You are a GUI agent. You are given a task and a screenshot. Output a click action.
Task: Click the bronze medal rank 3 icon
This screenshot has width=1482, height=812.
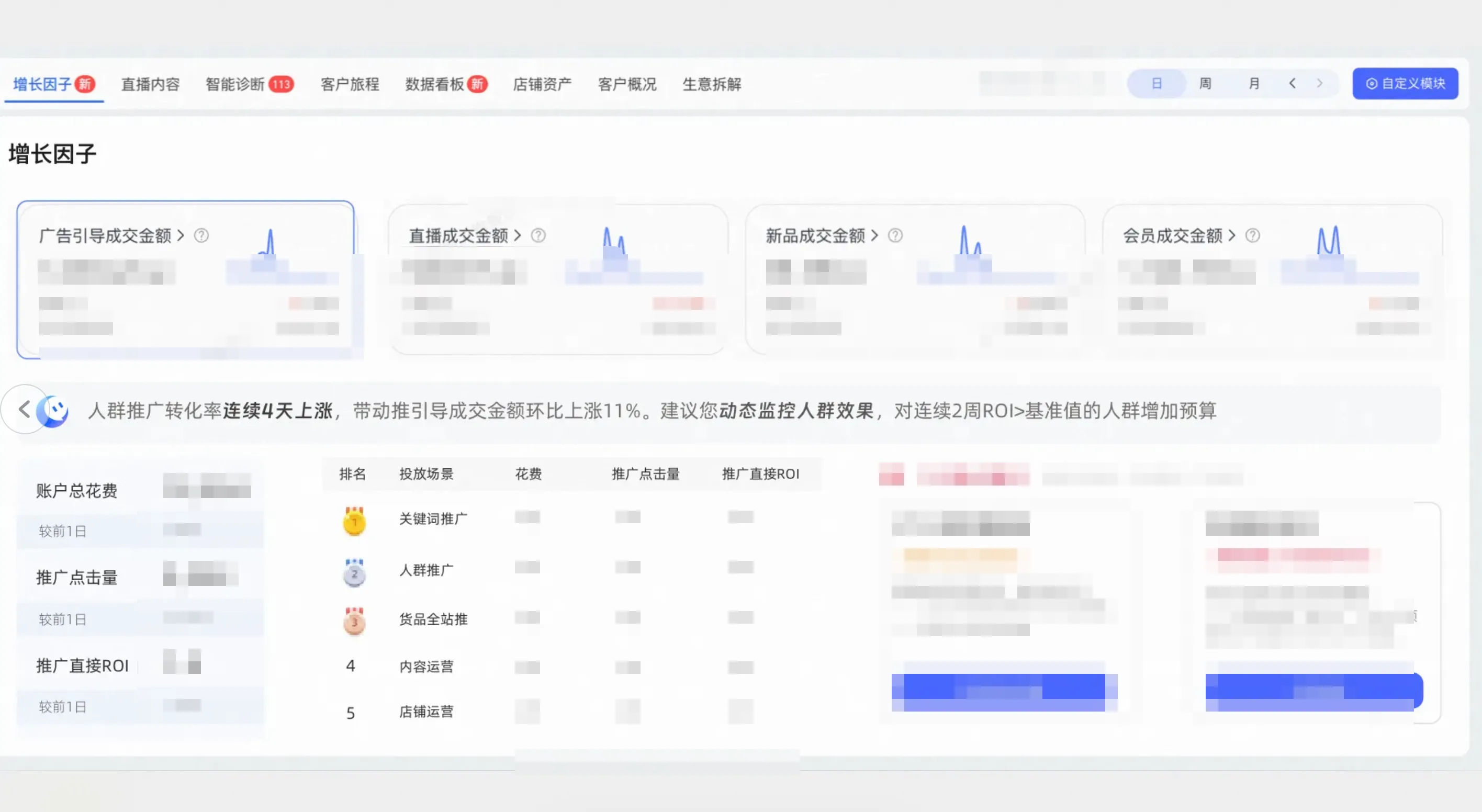click(354, 621)
